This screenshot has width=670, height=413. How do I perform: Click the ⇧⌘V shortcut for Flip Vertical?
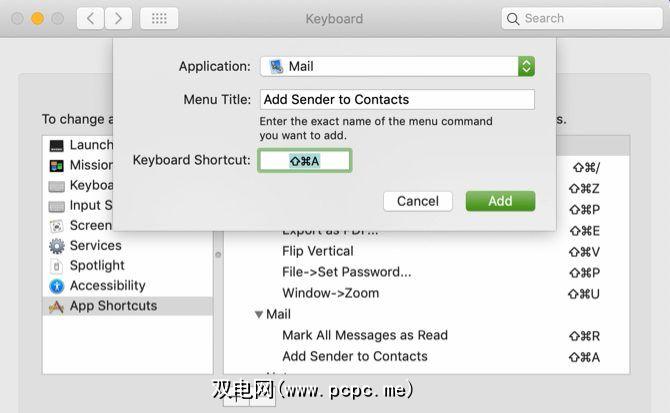point(584,252)
